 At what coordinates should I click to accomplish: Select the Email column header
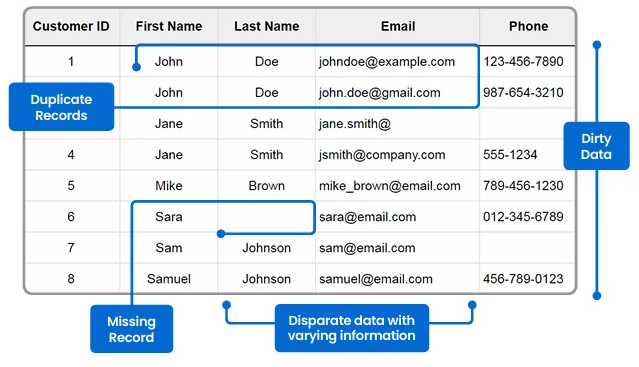tap(398, 26)
